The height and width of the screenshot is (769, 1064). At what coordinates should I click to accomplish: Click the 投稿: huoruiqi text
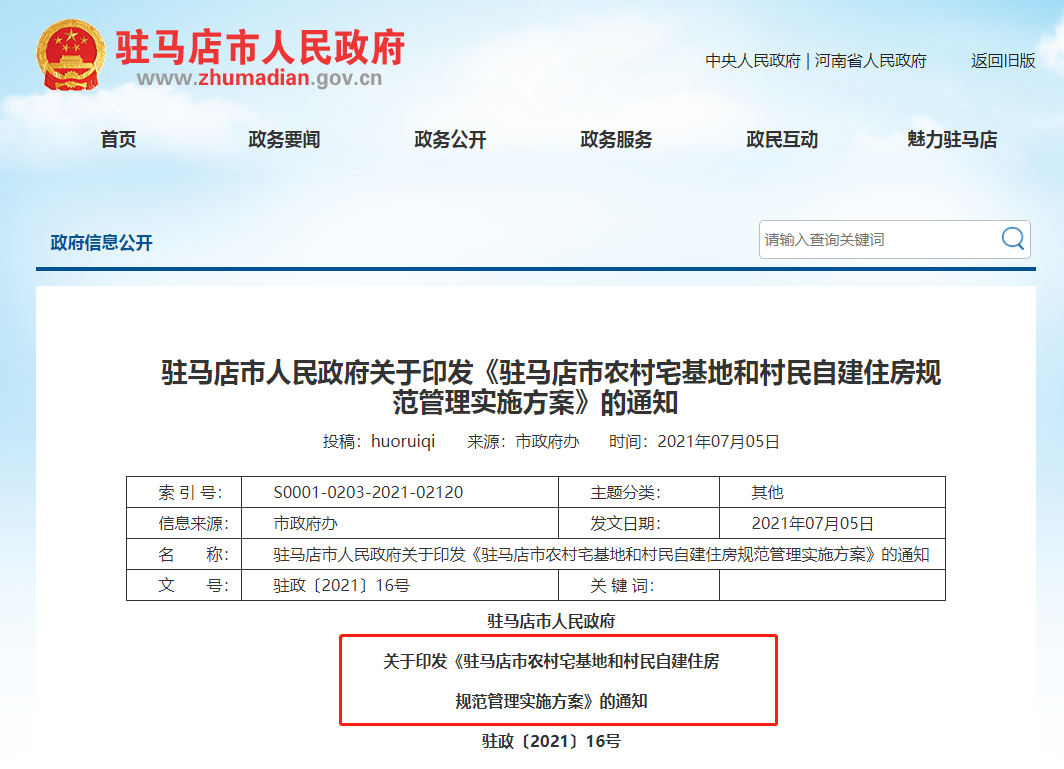click(x=379, y=442)
